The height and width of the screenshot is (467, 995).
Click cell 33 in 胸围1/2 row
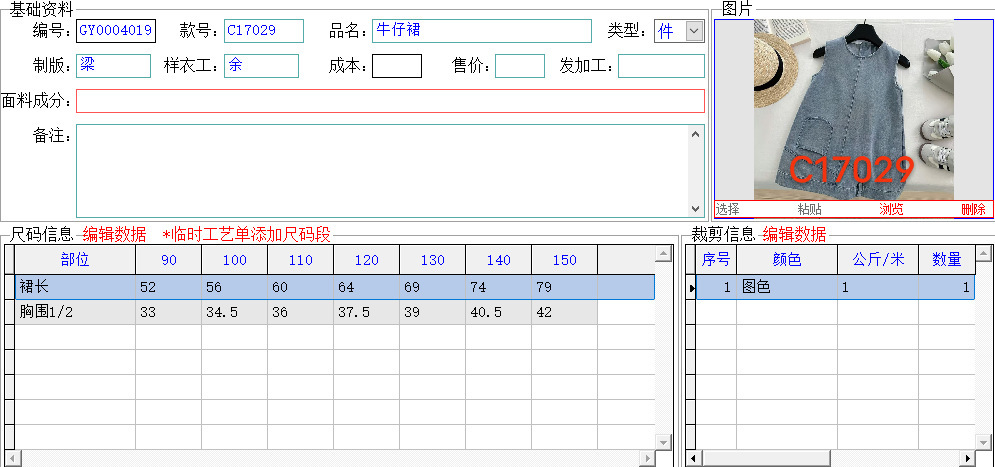(x=169, y=312)
